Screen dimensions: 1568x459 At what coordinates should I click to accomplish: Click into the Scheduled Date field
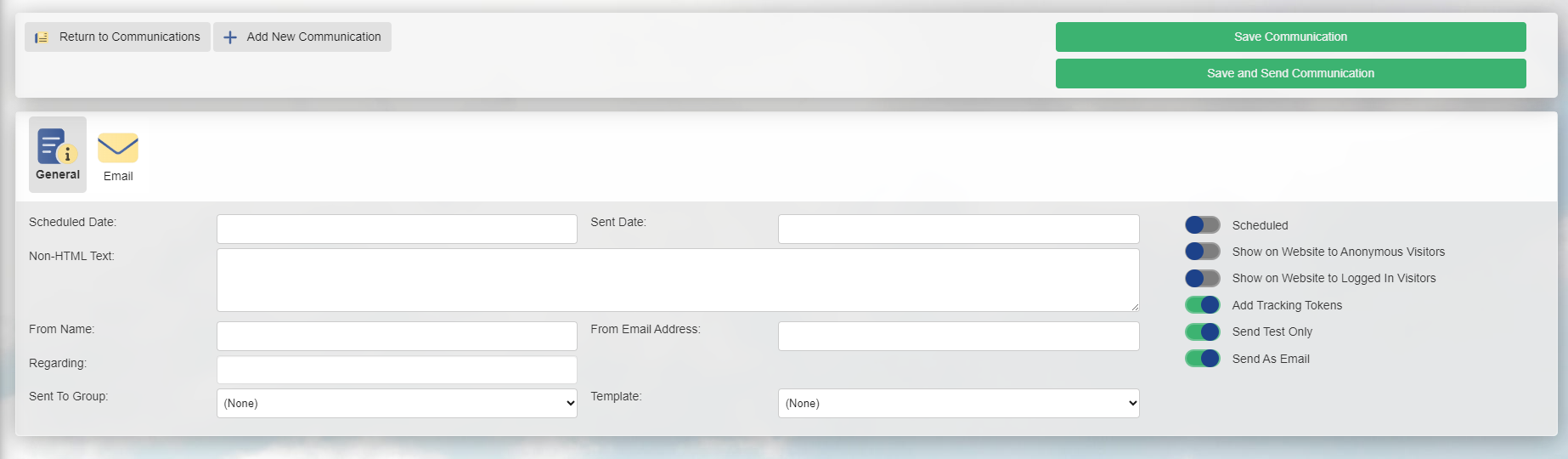click(x=397, y=229)
